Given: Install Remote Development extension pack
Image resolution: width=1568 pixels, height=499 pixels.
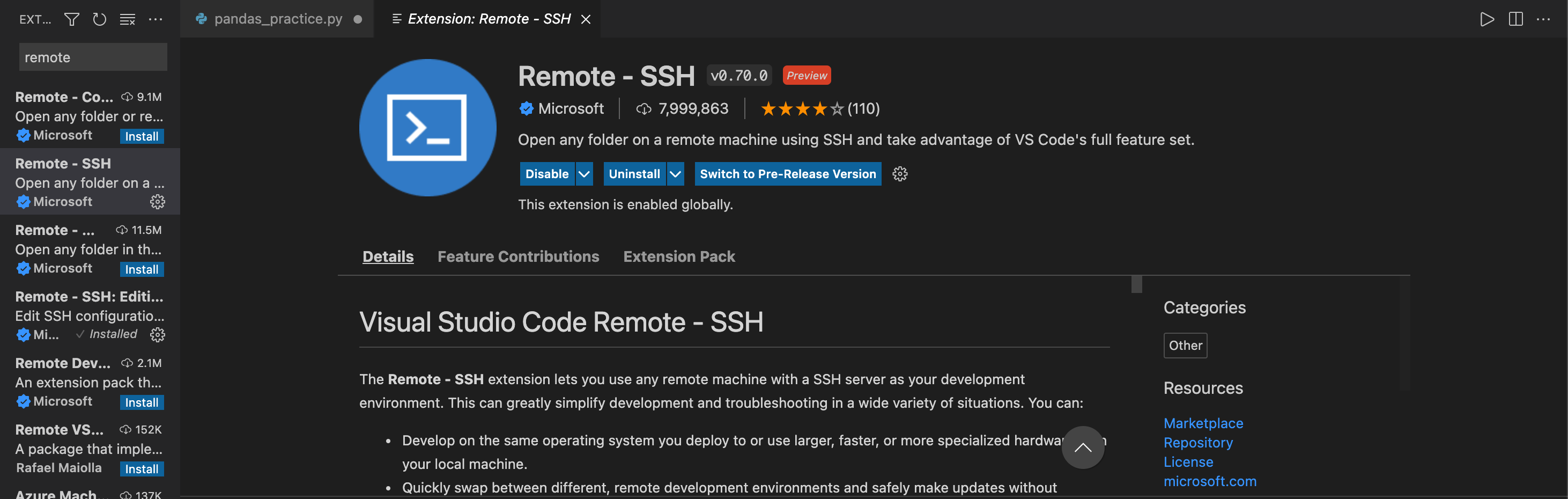Looking at the screenshot, I should click(x=142, y=402).
